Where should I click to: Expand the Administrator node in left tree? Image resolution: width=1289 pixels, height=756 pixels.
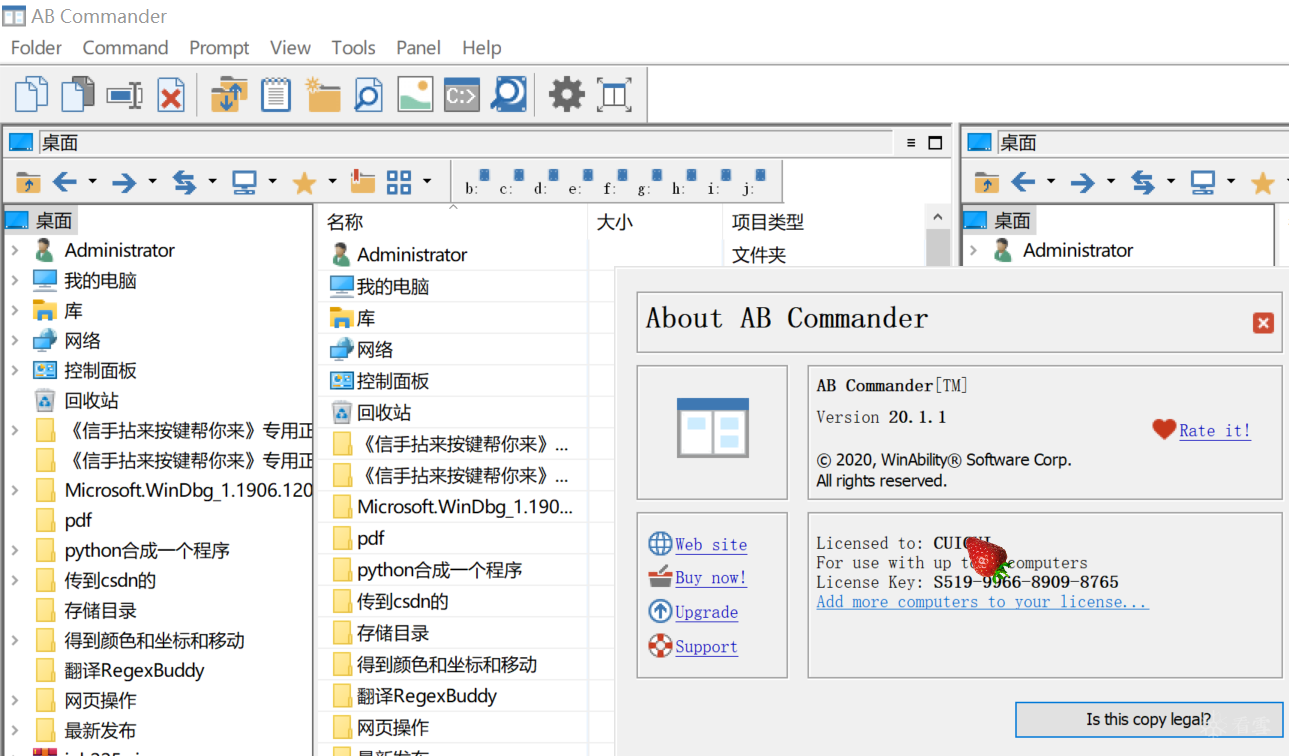pos(15,251)
